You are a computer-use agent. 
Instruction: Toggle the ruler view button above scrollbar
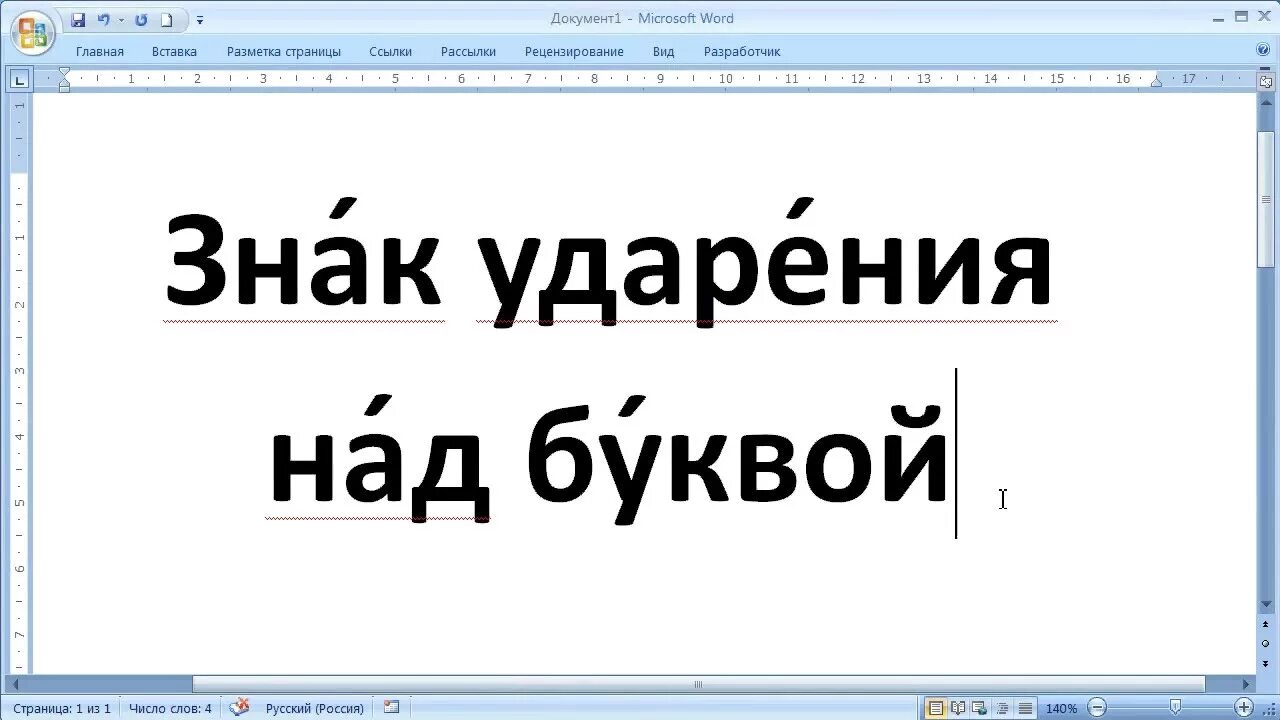[1265, 82]
